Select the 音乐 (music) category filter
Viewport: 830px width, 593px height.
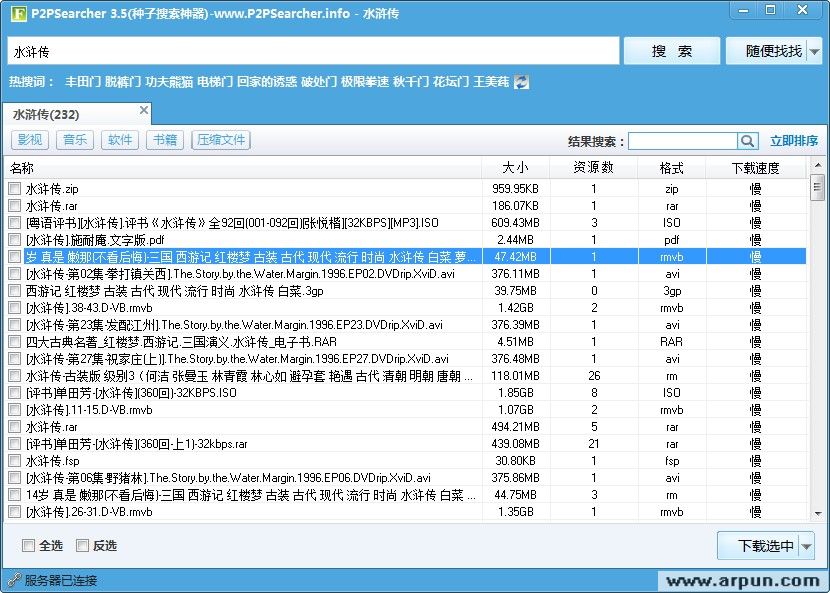[75, 139]
